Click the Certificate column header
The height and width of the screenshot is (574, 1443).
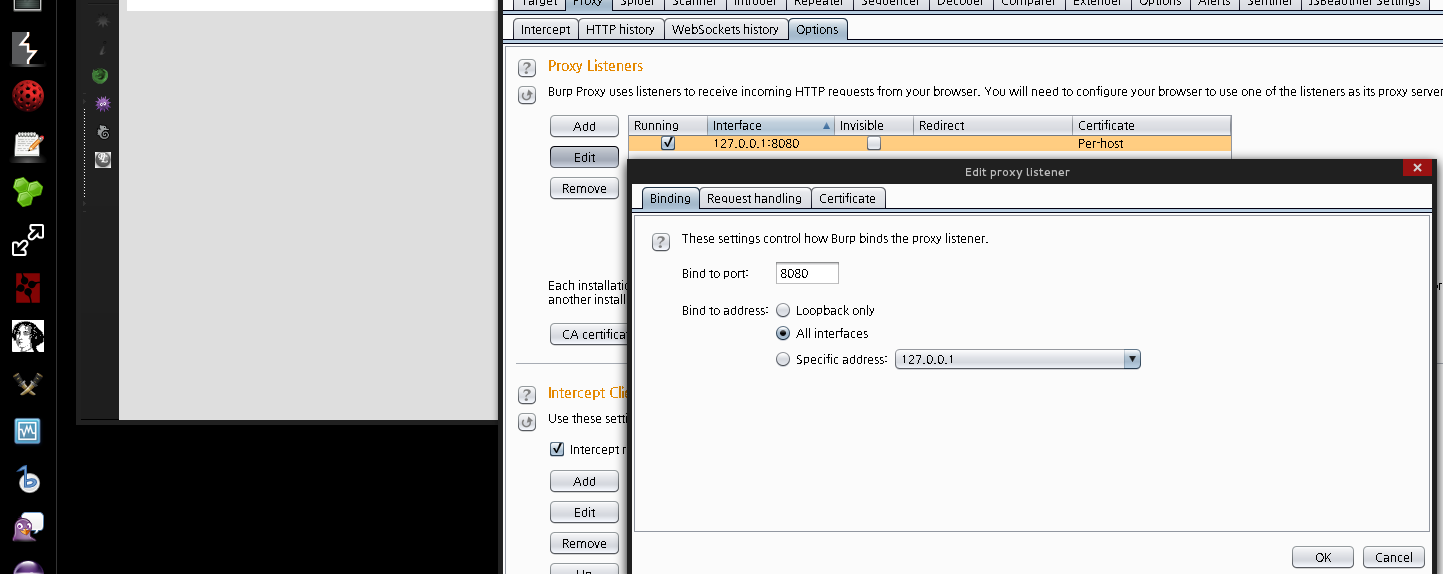coord(1152,126)
